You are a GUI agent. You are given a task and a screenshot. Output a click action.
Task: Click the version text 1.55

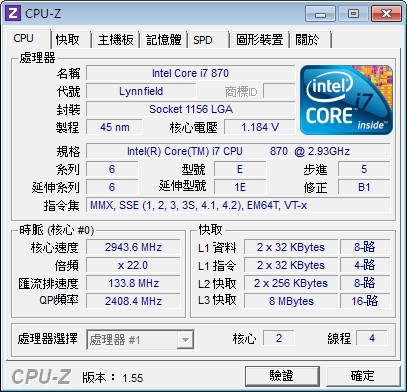click(132, 378)
